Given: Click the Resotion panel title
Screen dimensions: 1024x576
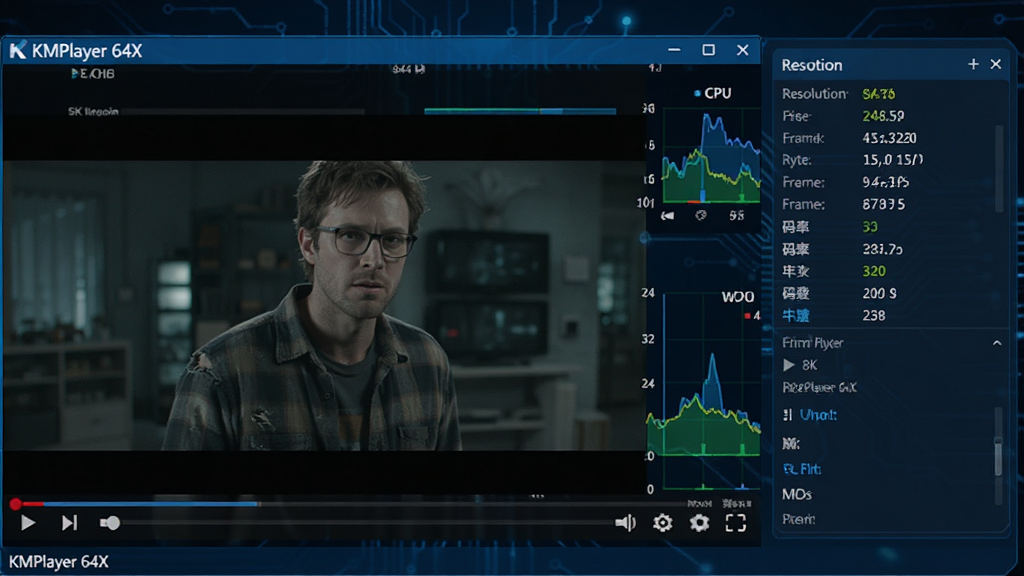Looking at the screenshot, I should (812, 65).
